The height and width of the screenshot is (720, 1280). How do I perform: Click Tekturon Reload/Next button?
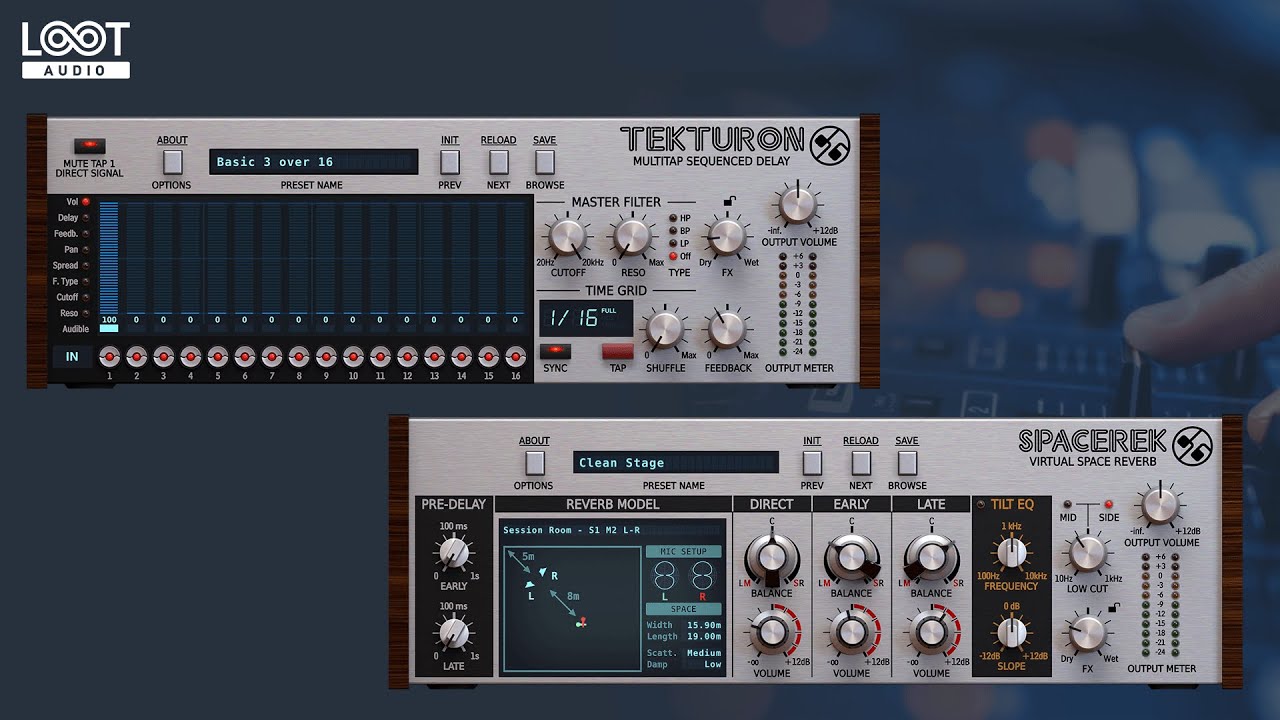[498, 161]
